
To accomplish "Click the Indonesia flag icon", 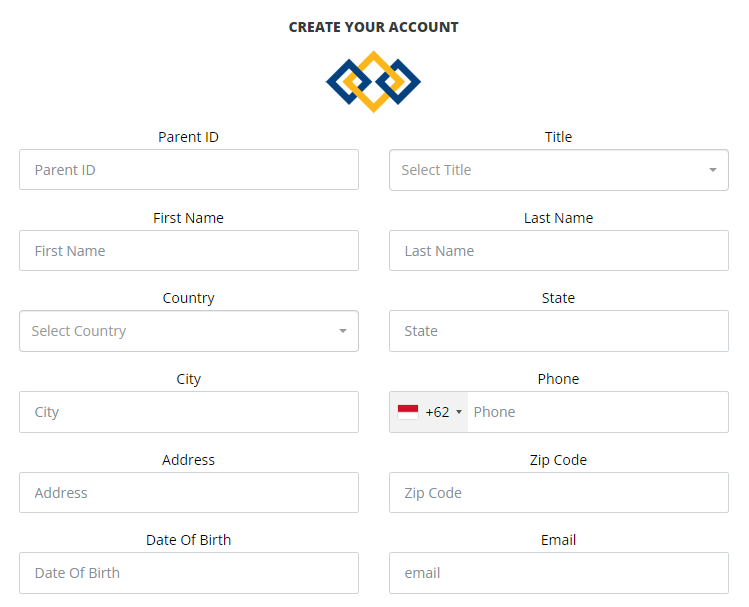I will (x=407, y=412).
